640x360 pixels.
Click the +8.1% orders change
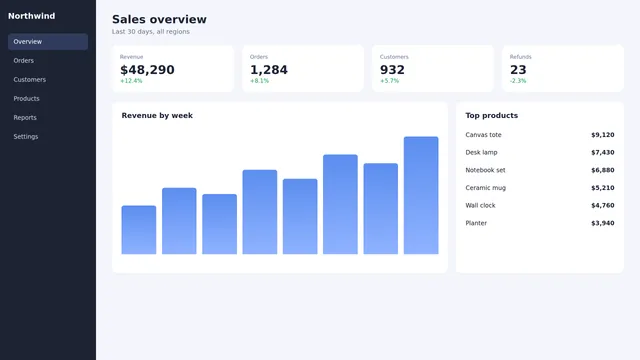point(259,81)
